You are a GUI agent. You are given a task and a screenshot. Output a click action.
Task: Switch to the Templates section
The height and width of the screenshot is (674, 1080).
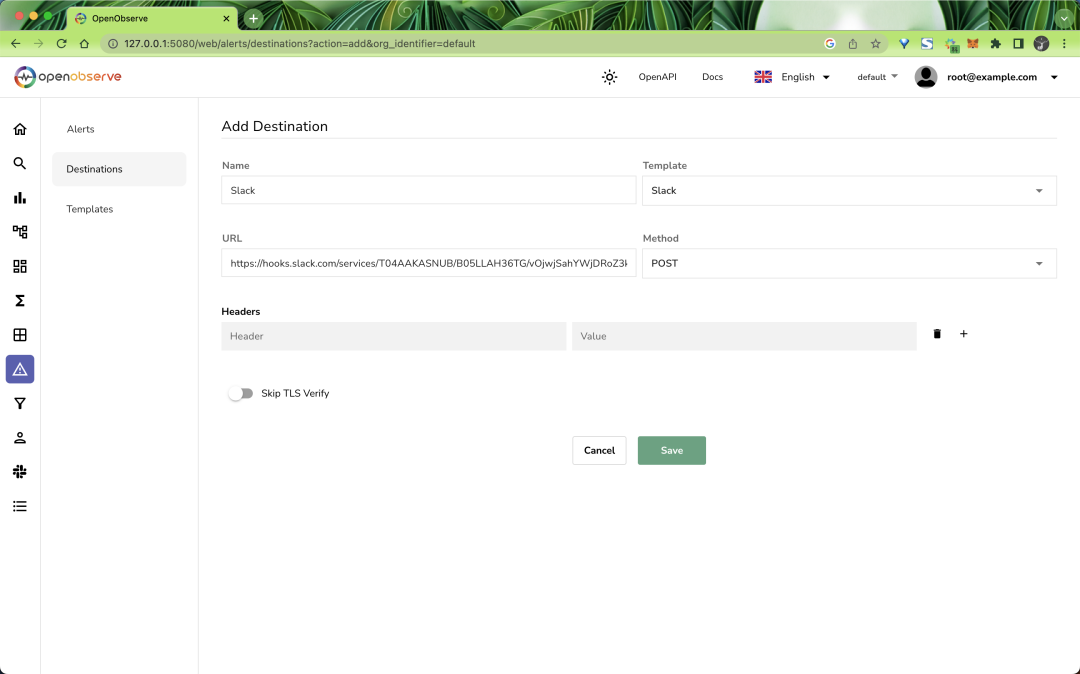pyautogui.click(x=89, y=209)
